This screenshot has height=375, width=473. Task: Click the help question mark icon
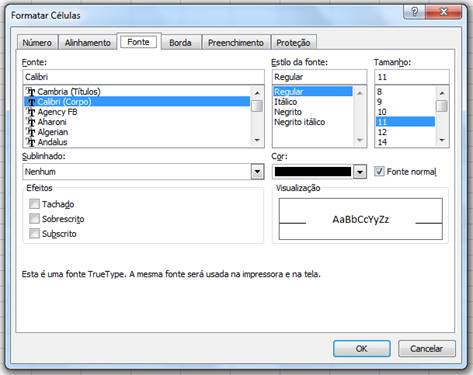coord(414,12)
